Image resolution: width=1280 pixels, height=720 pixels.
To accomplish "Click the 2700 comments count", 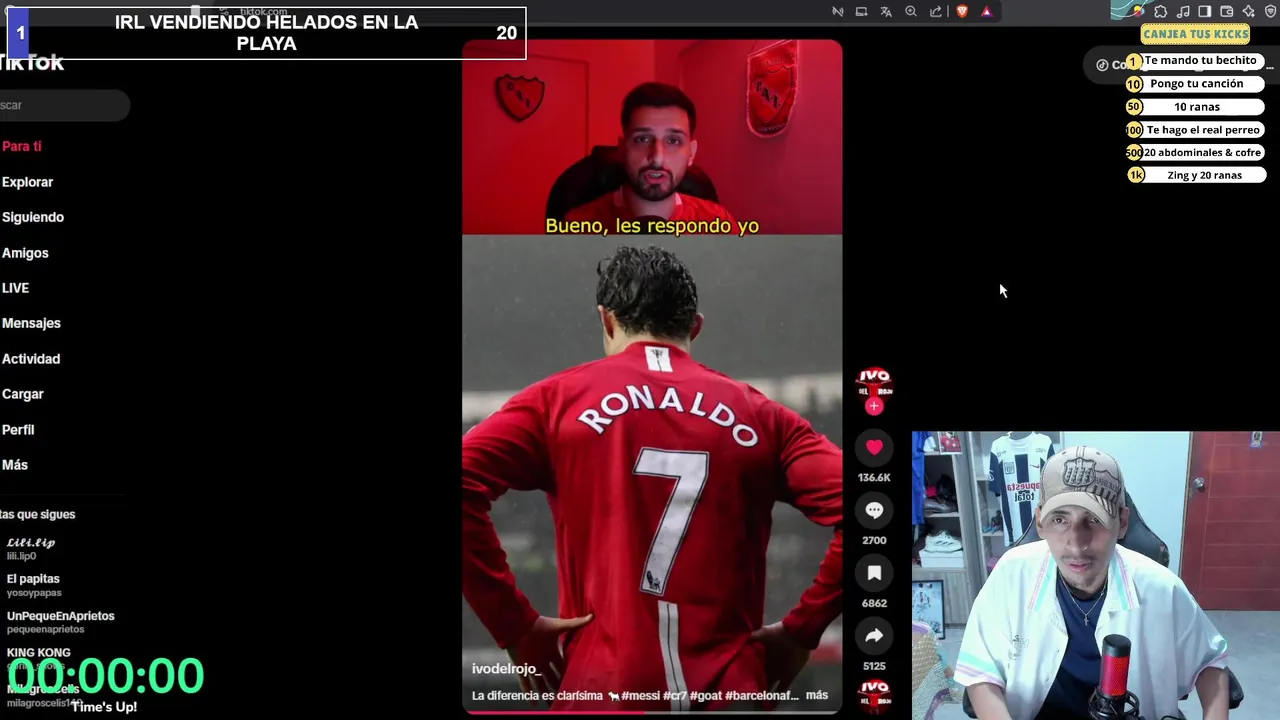I will click(x=874, y=541).
